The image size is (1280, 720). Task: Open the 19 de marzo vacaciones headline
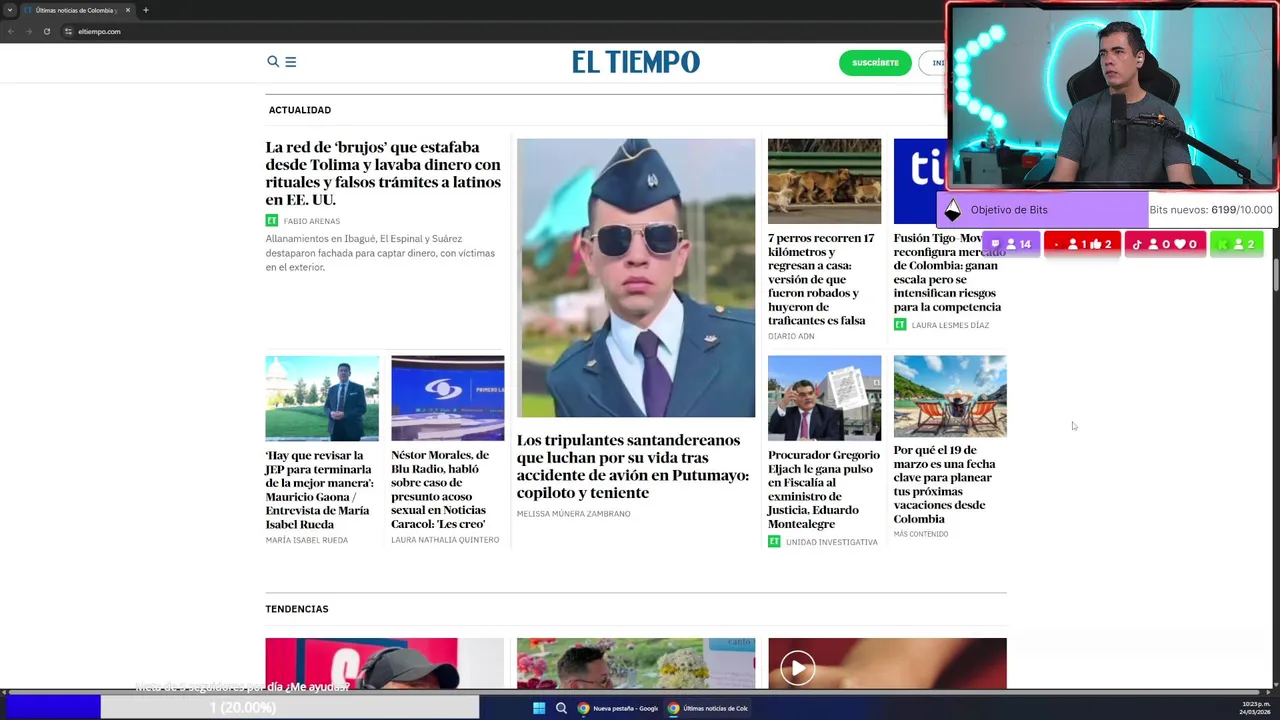coord(944,484)
